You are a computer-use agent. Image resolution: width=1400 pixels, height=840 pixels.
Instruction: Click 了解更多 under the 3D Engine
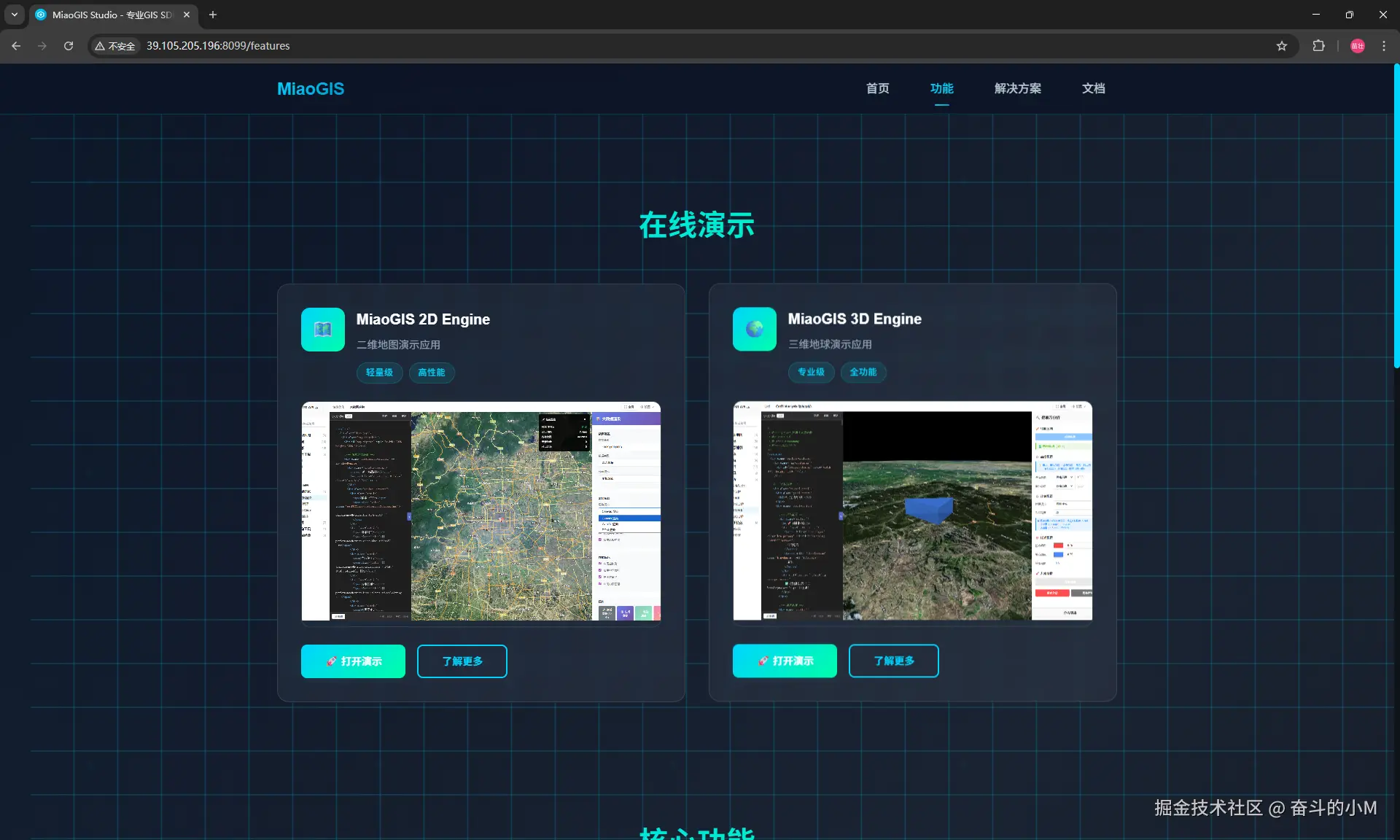(x=893, y=661)
